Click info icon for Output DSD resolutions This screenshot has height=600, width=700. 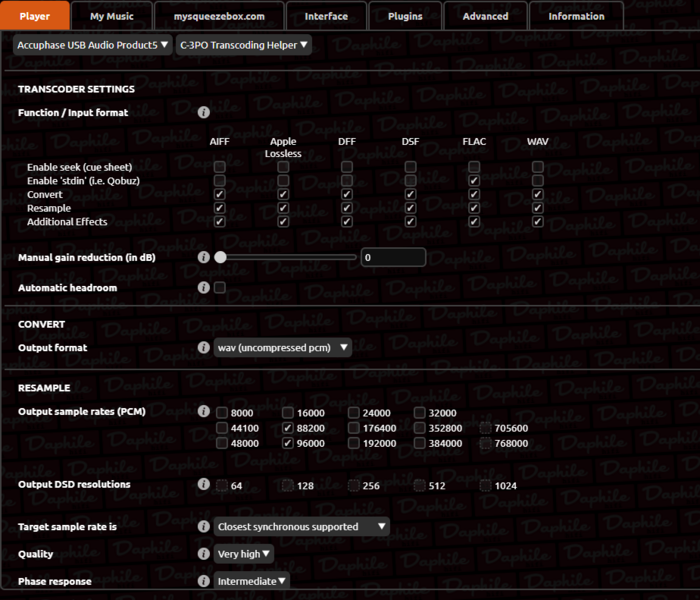pyautogui.click(x=204, y=485)
